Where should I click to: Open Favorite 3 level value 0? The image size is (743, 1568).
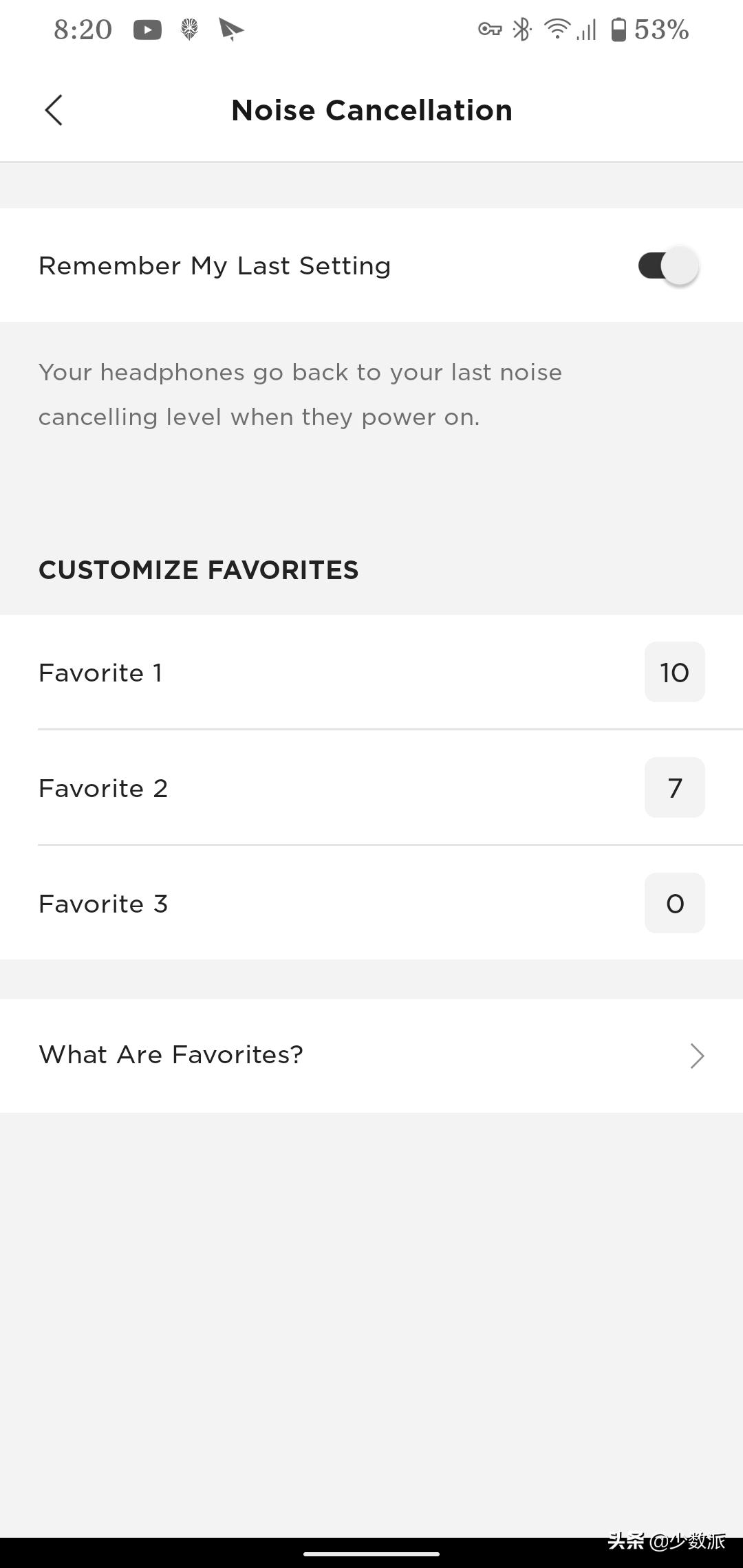(x=674, y=904)
